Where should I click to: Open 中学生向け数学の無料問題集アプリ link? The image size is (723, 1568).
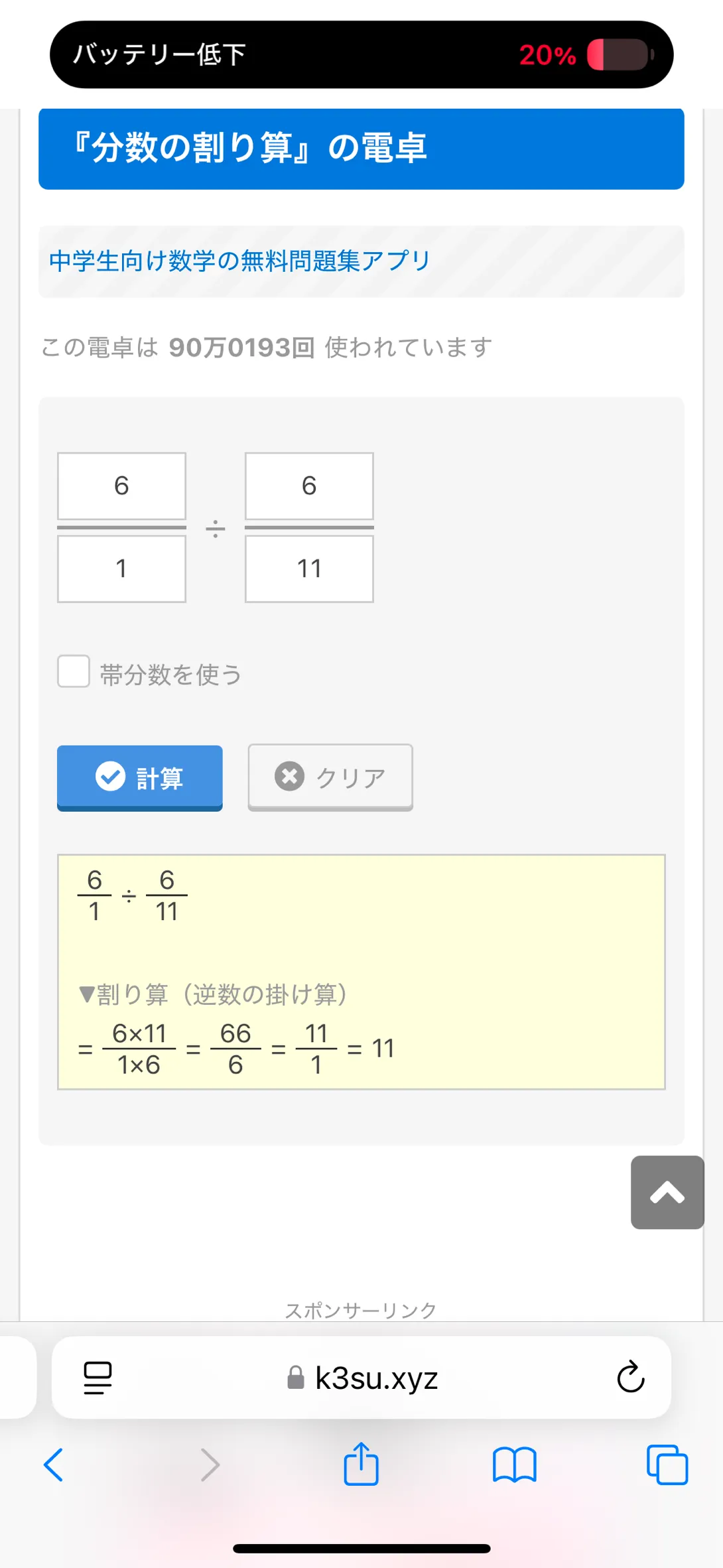(x=240, y=261)
